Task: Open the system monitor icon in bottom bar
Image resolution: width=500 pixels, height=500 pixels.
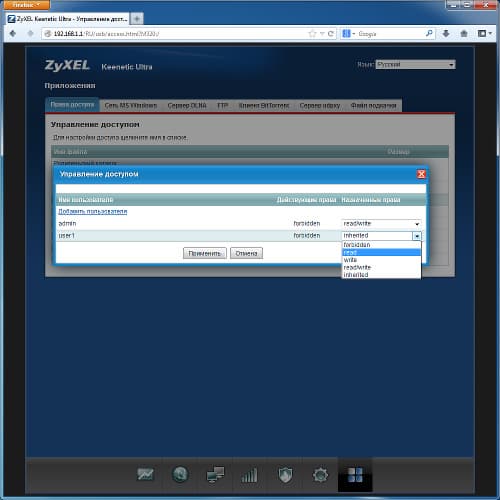Action: (x=145, y=474)
